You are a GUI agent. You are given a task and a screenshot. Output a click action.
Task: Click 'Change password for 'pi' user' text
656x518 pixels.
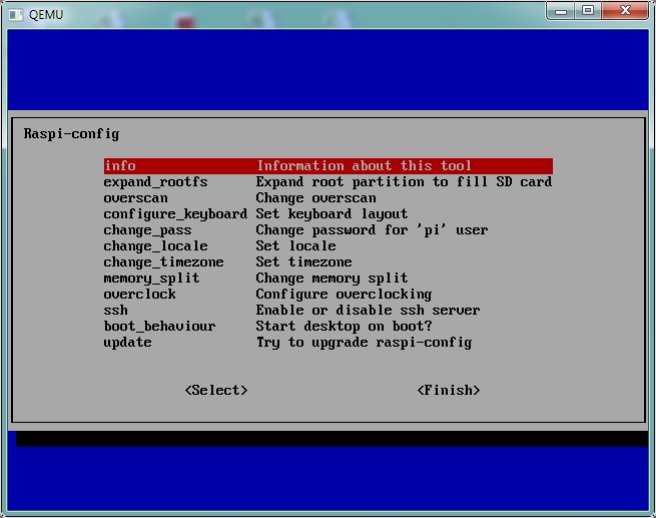click(x=372, y=230)
